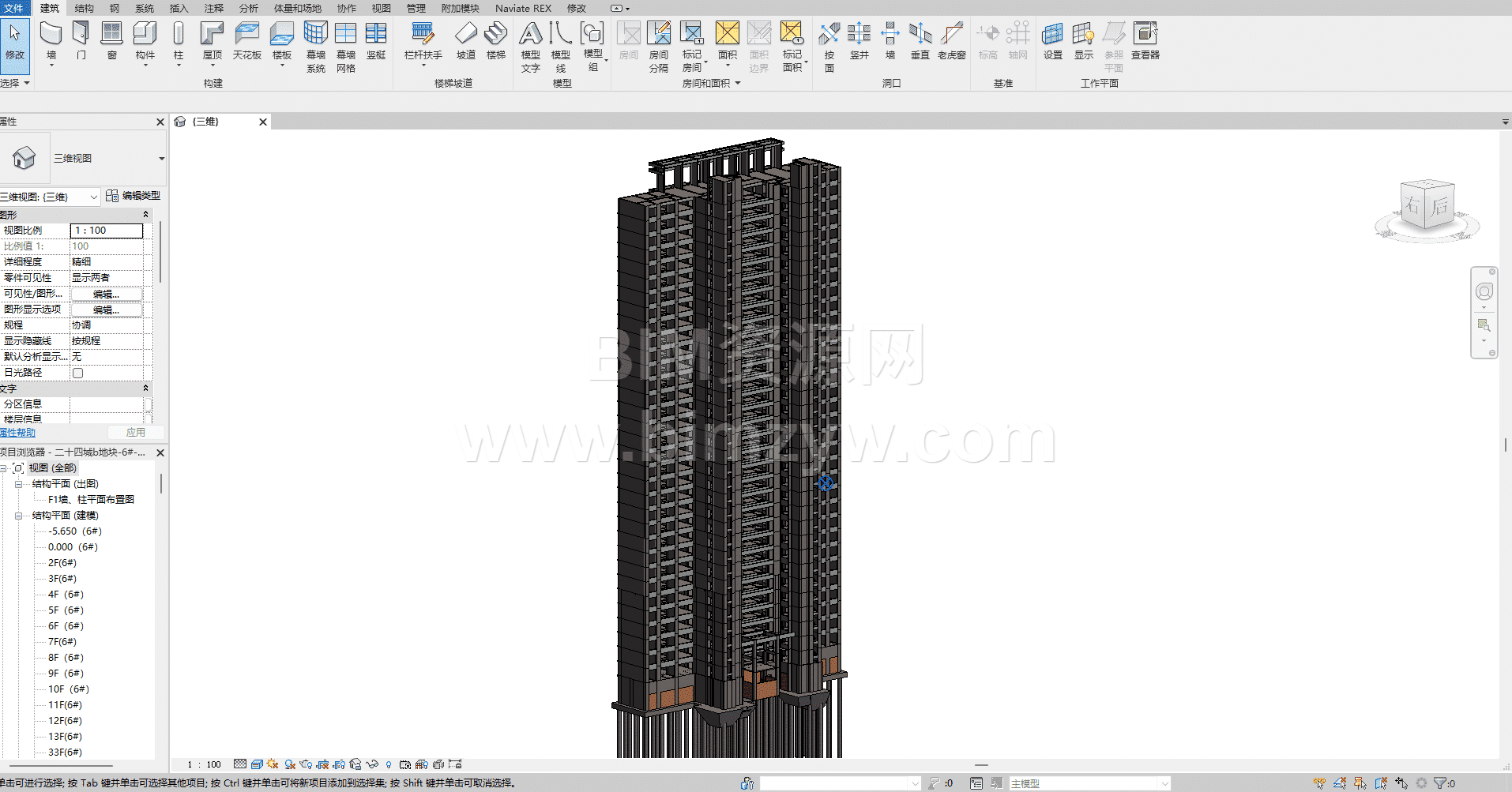Image resolution: width=1512 pixels, height=792 pixels.
Task: Choose the Ceiling (天花板) tool
Action: (x=246, y=41)
